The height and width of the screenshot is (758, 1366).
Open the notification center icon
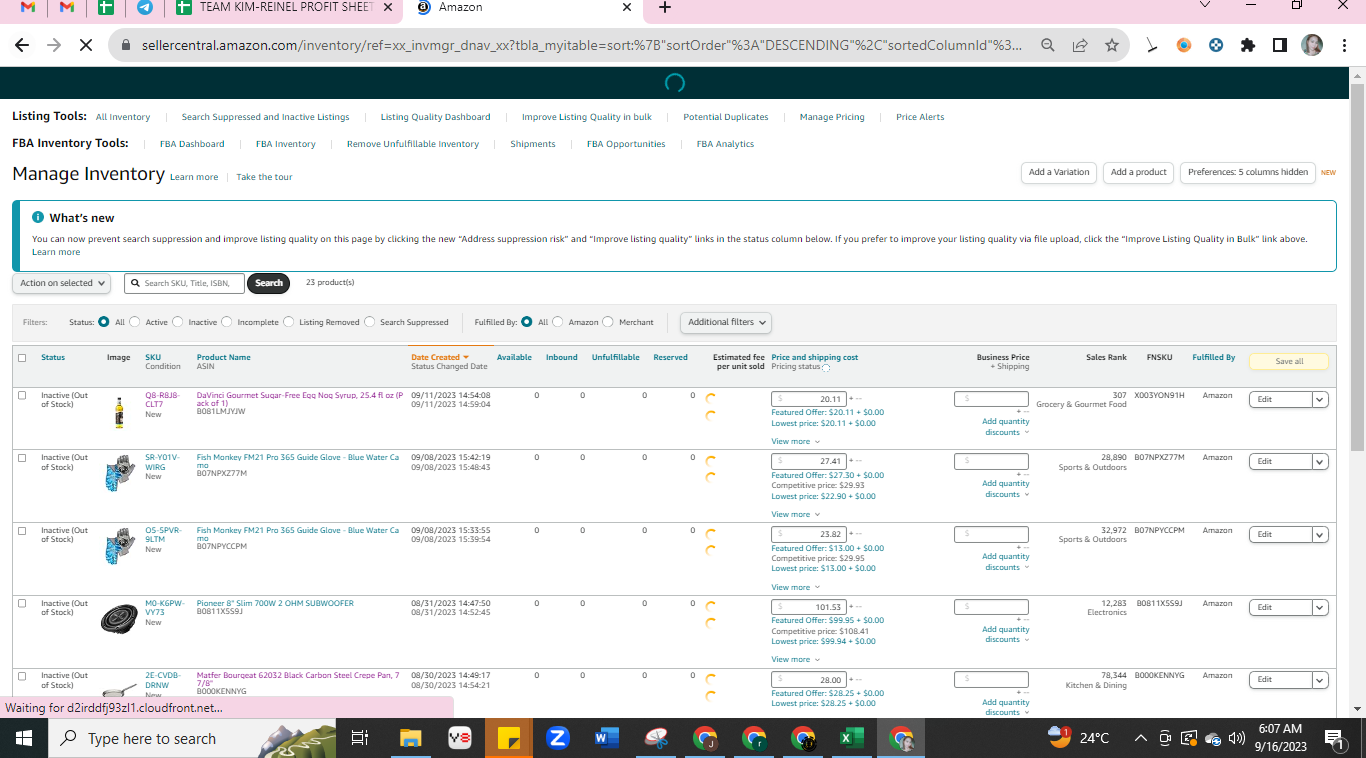[x=1333, y=738]
